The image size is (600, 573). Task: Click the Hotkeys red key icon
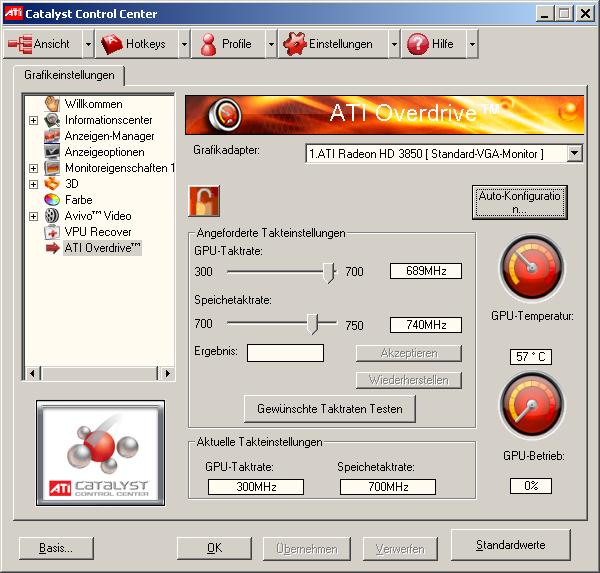111,44
